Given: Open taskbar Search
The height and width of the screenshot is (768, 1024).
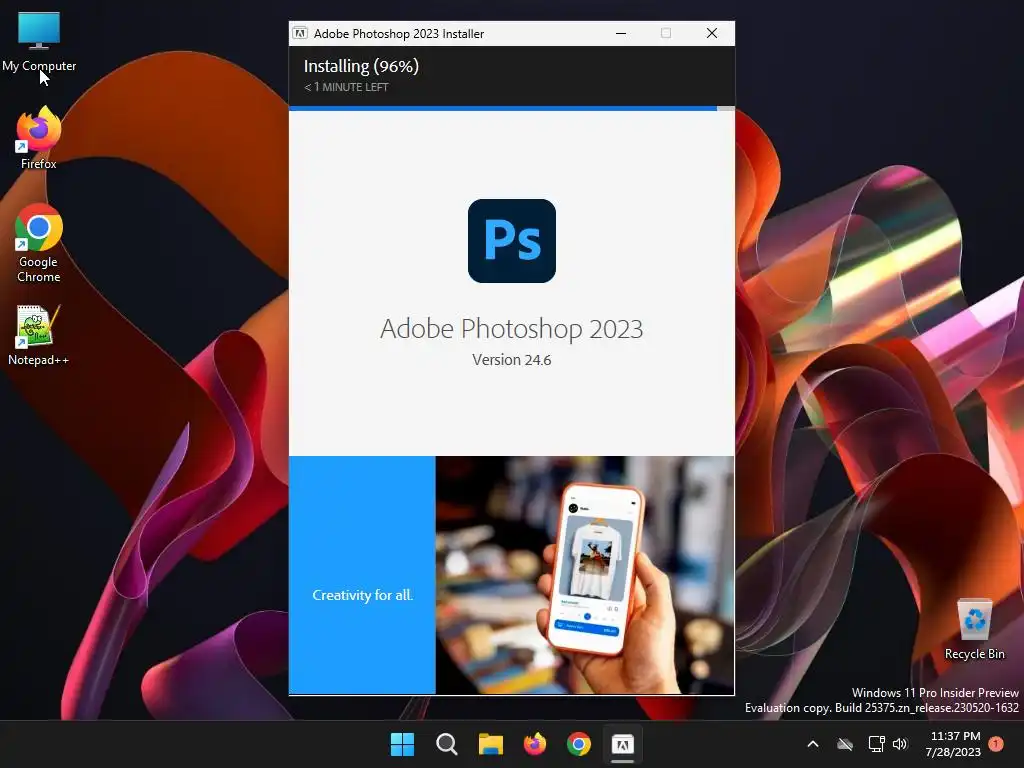Looking at the screenshot, I should pos(447,744).
